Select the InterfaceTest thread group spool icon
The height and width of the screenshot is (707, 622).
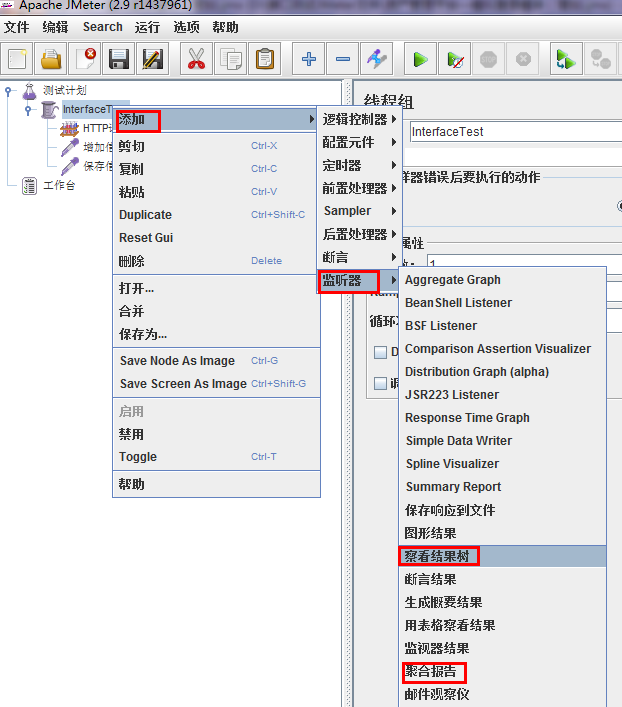click(x=49, y=110)
